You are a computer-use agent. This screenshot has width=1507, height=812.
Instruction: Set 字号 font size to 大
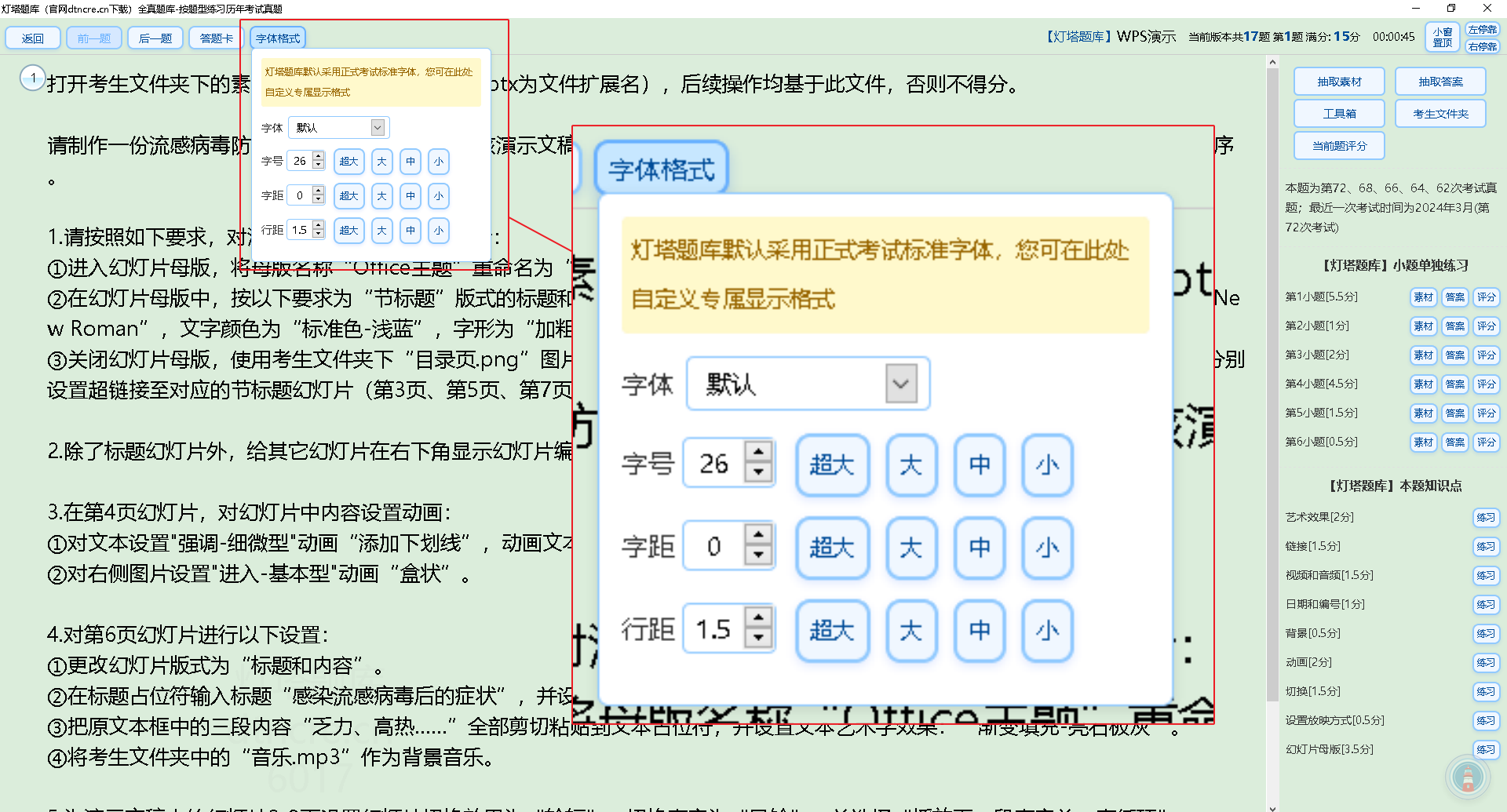[381, 162]
